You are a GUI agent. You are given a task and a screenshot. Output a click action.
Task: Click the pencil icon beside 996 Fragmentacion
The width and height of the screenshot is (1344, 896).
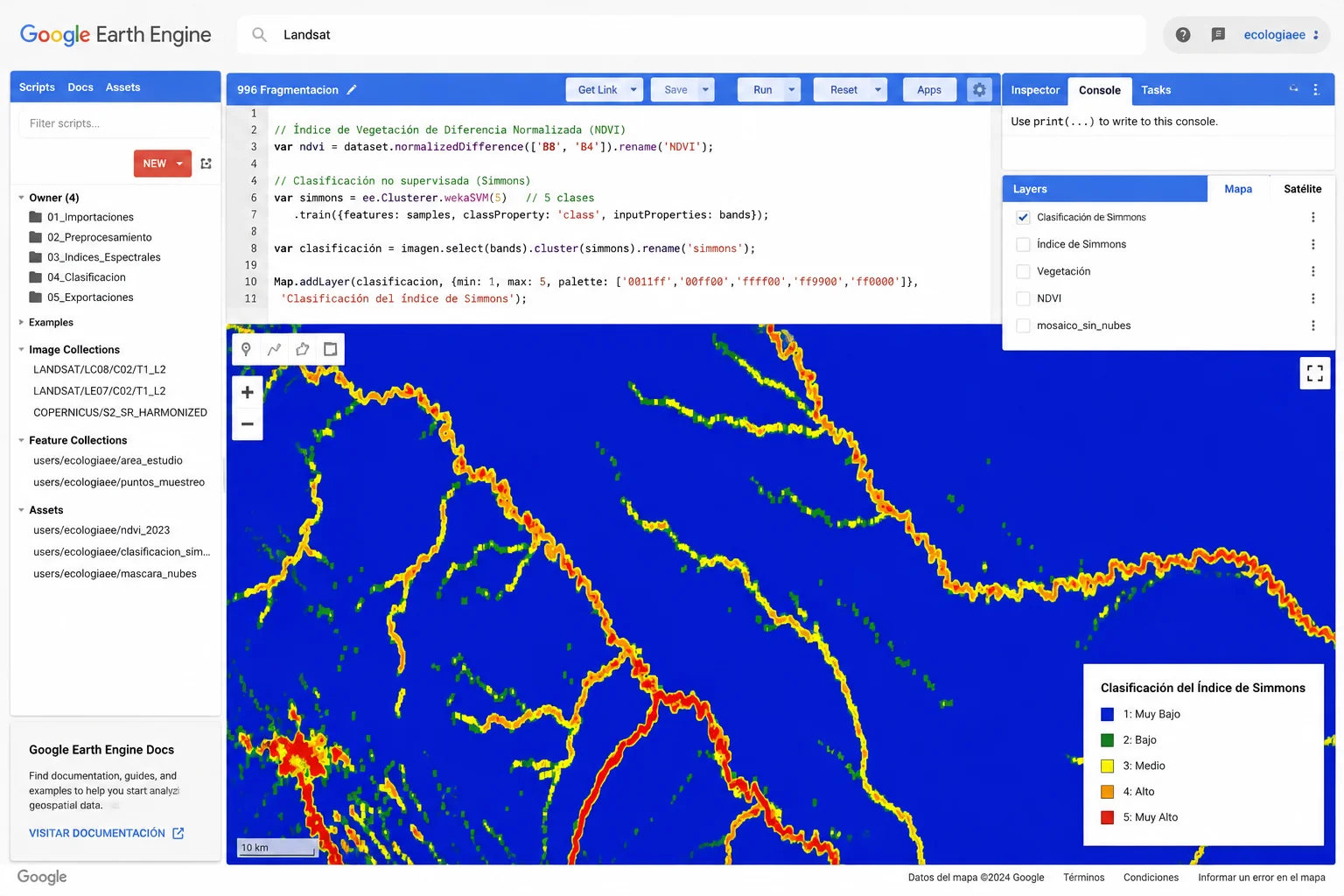(x=352, y=89)
